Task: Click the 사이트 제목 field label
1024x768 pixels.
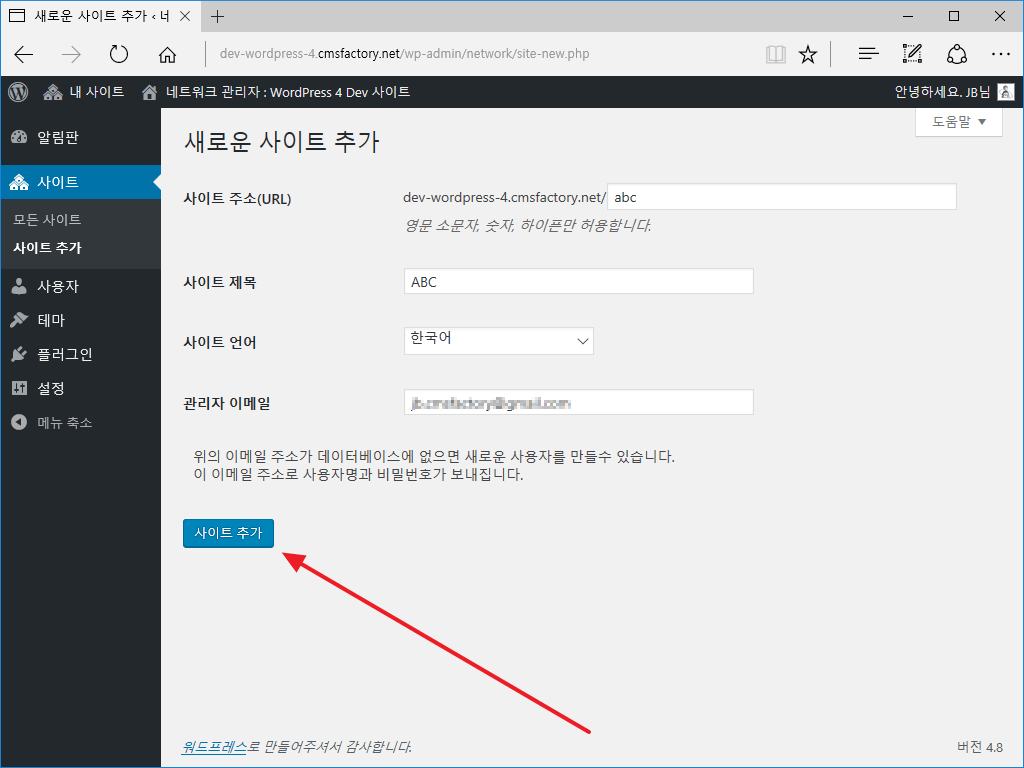Action: (220, 283)
